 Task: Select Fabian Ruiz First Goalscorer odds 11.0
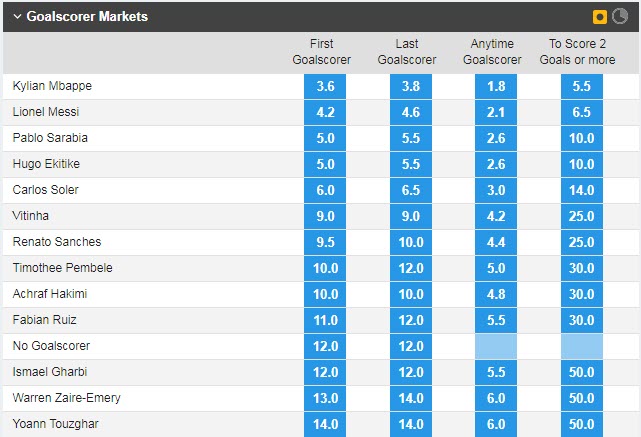coord(325,320)
